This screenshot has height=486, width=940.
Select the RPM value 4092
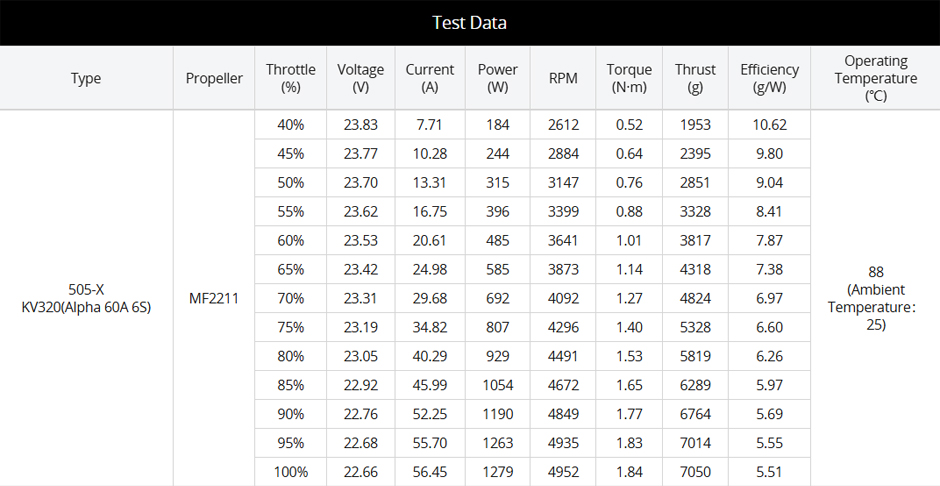coord(563,298)
